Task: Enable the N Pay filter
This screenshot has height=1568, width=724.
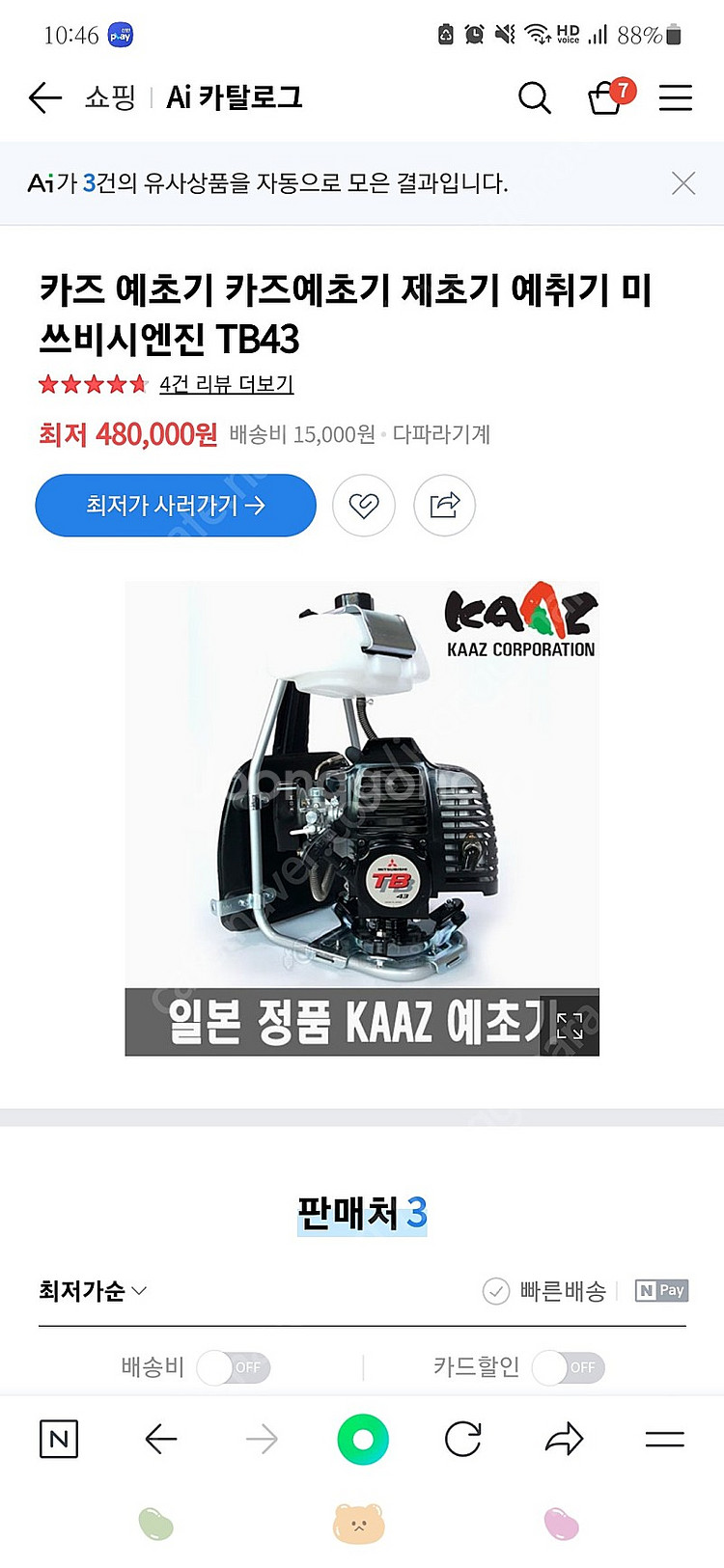Action: click(x=661, y=1291)
